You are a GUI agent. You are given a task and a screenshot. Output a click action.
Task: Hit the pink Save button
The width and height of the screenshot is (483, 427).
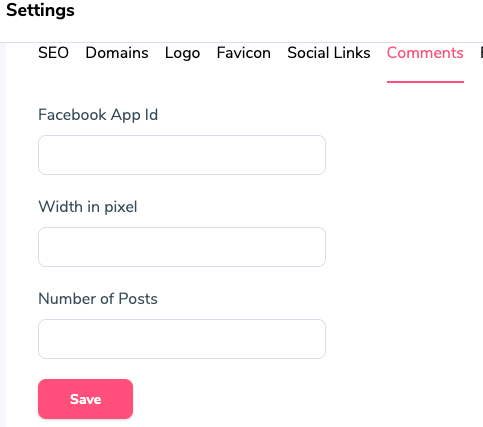[x=85, y=399]
